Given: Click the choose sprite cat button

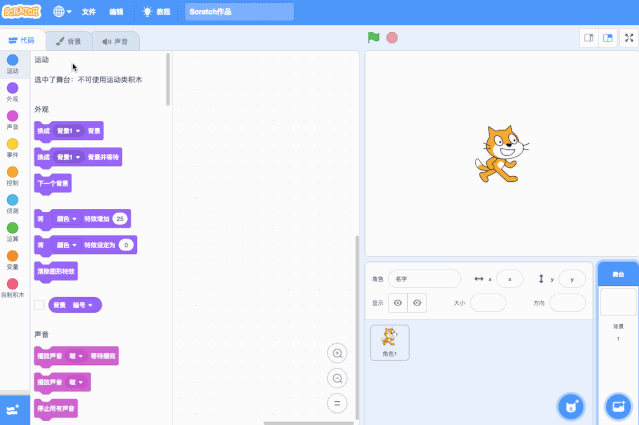Looking at the screenshot, I should coord(571,406).
